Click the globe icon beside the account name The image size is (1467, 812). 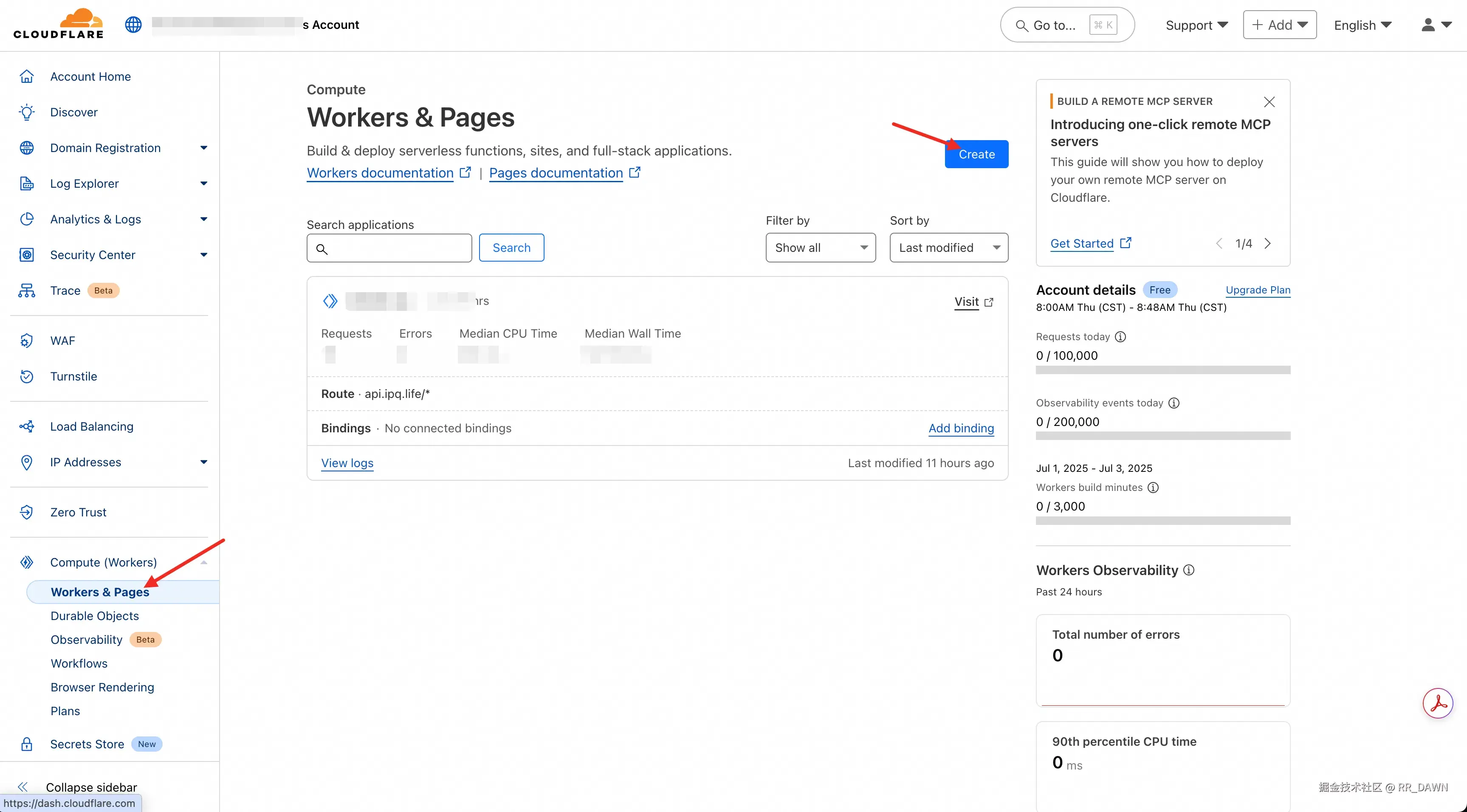pyautogui.click(x=133, y=25)
